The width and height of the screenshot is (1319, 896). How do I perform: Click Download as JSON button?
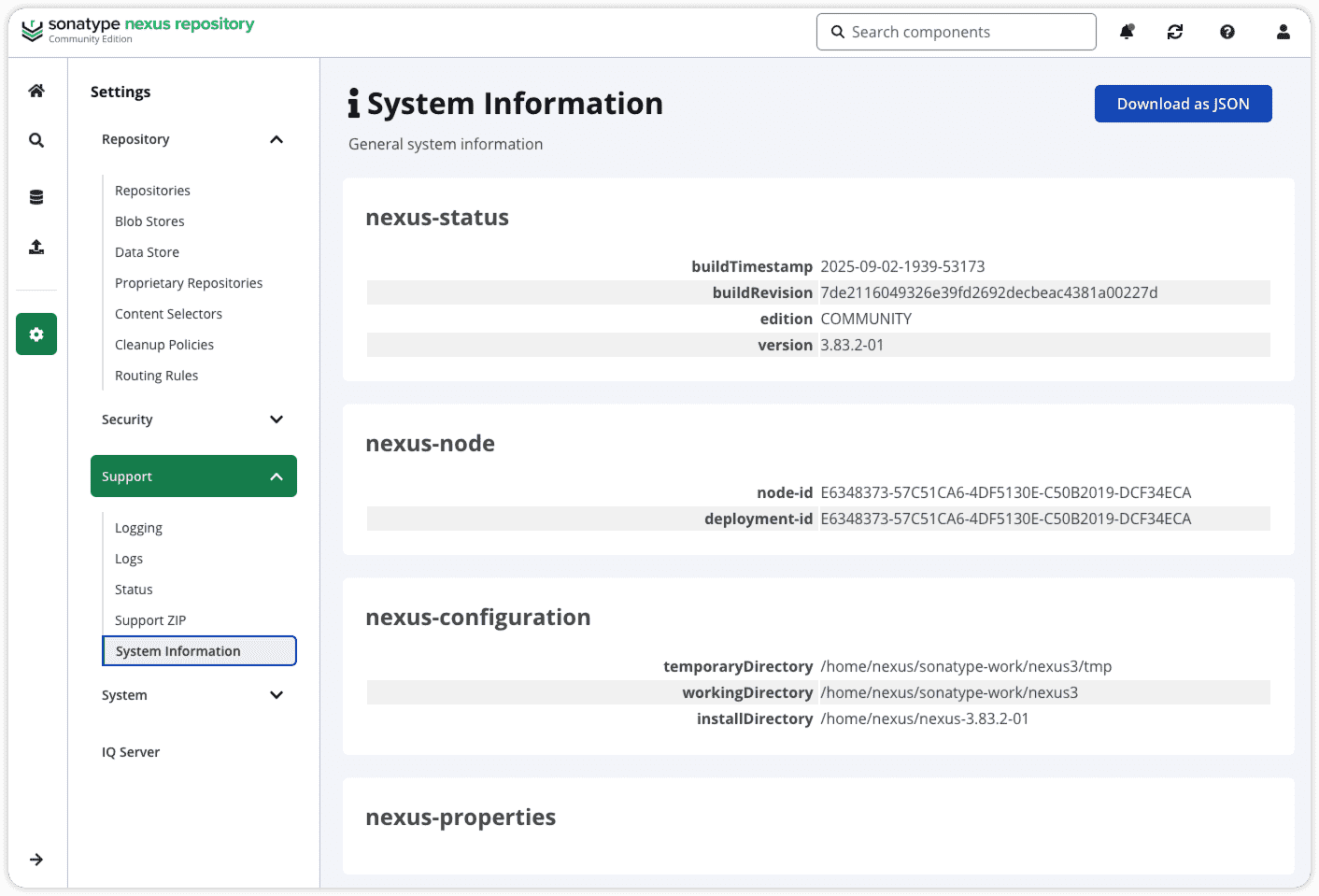point(1183,104)
